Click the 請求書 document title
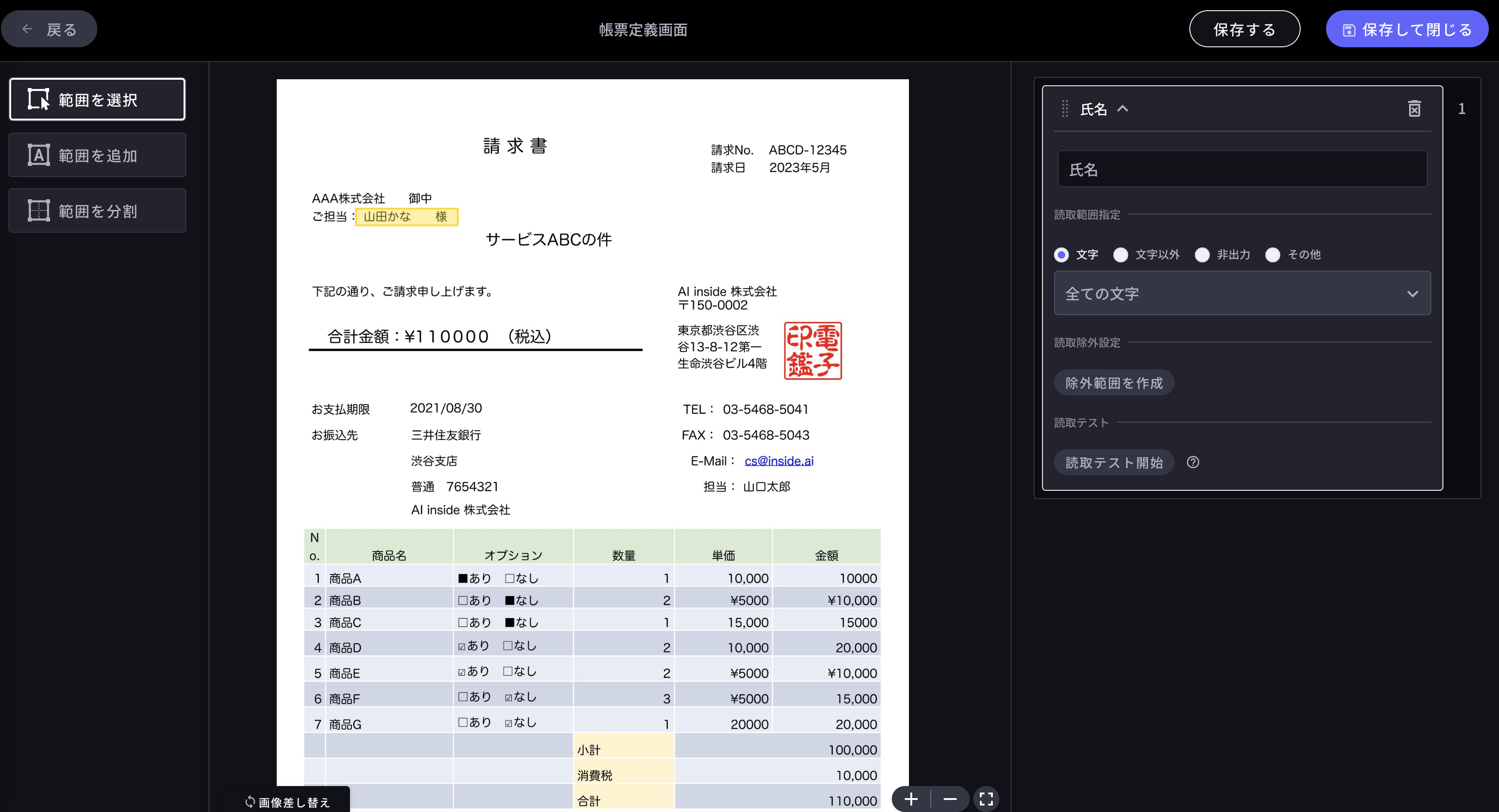This screenshot has height=812, width=1499. coord(515,146)
